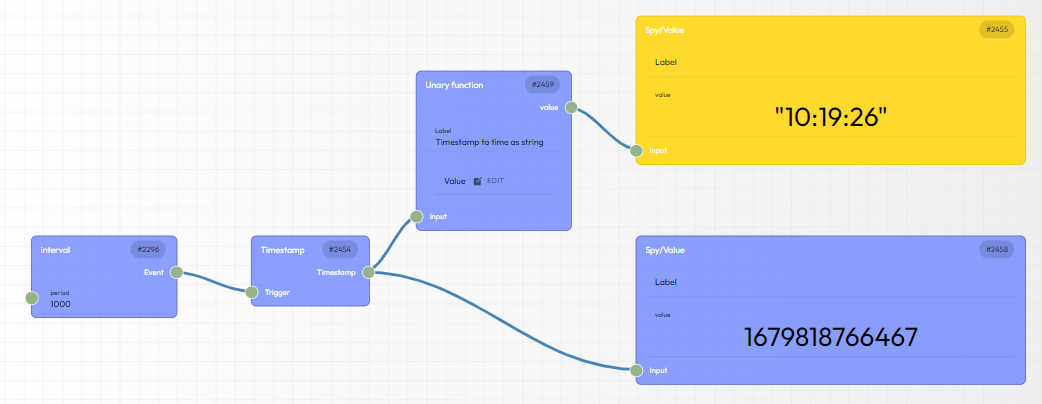Image resolution: width=1042 pixels, height=404 pixels.
Task: Click the 'Timestamp to time as string' label field
Action: point(490,142)
